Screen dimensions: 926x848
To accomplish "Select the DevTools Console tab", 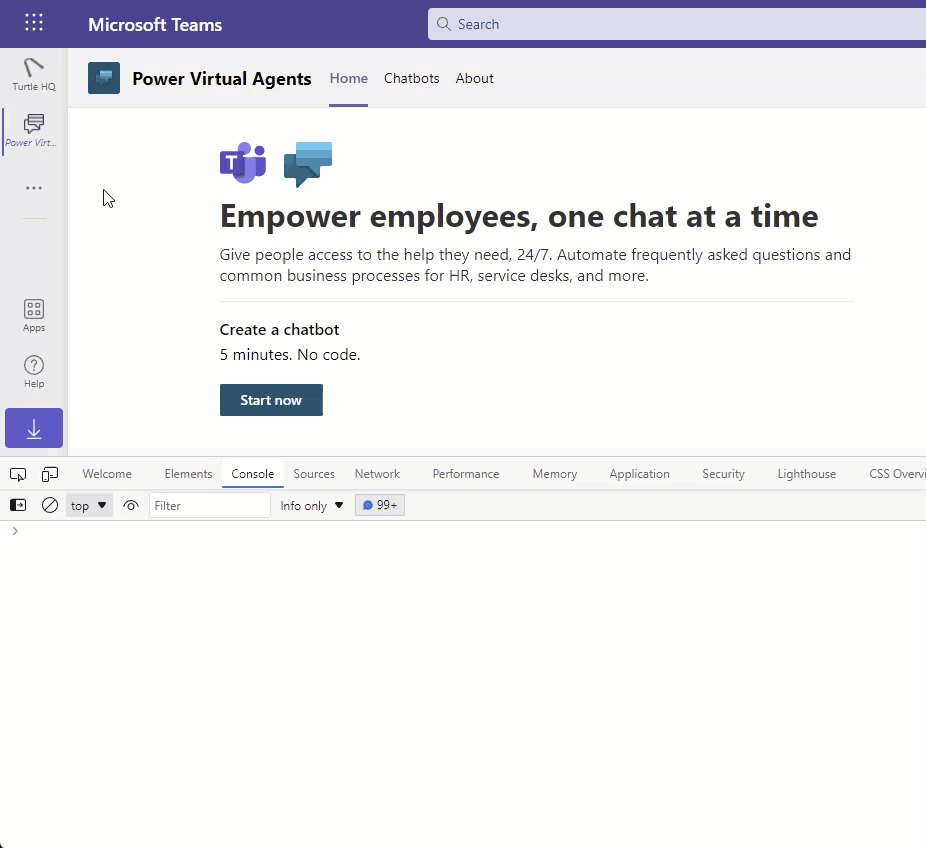I will pyautogui.click(x=253, y=474).
